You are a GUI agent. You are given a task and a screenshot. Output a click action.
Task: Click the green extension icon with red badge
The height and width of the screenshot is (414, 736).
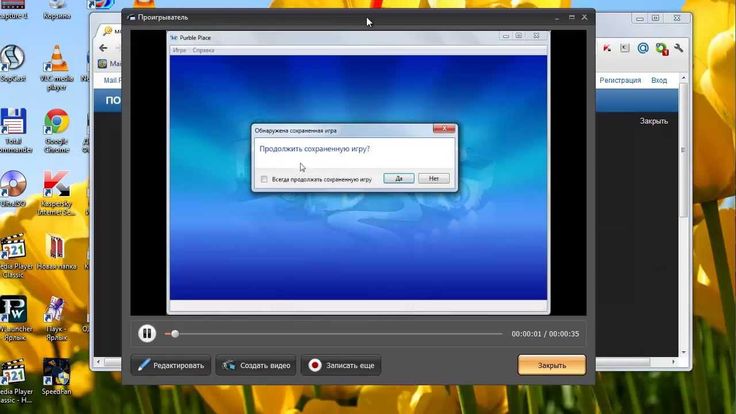pyautogui.click(x=662, y=48)
